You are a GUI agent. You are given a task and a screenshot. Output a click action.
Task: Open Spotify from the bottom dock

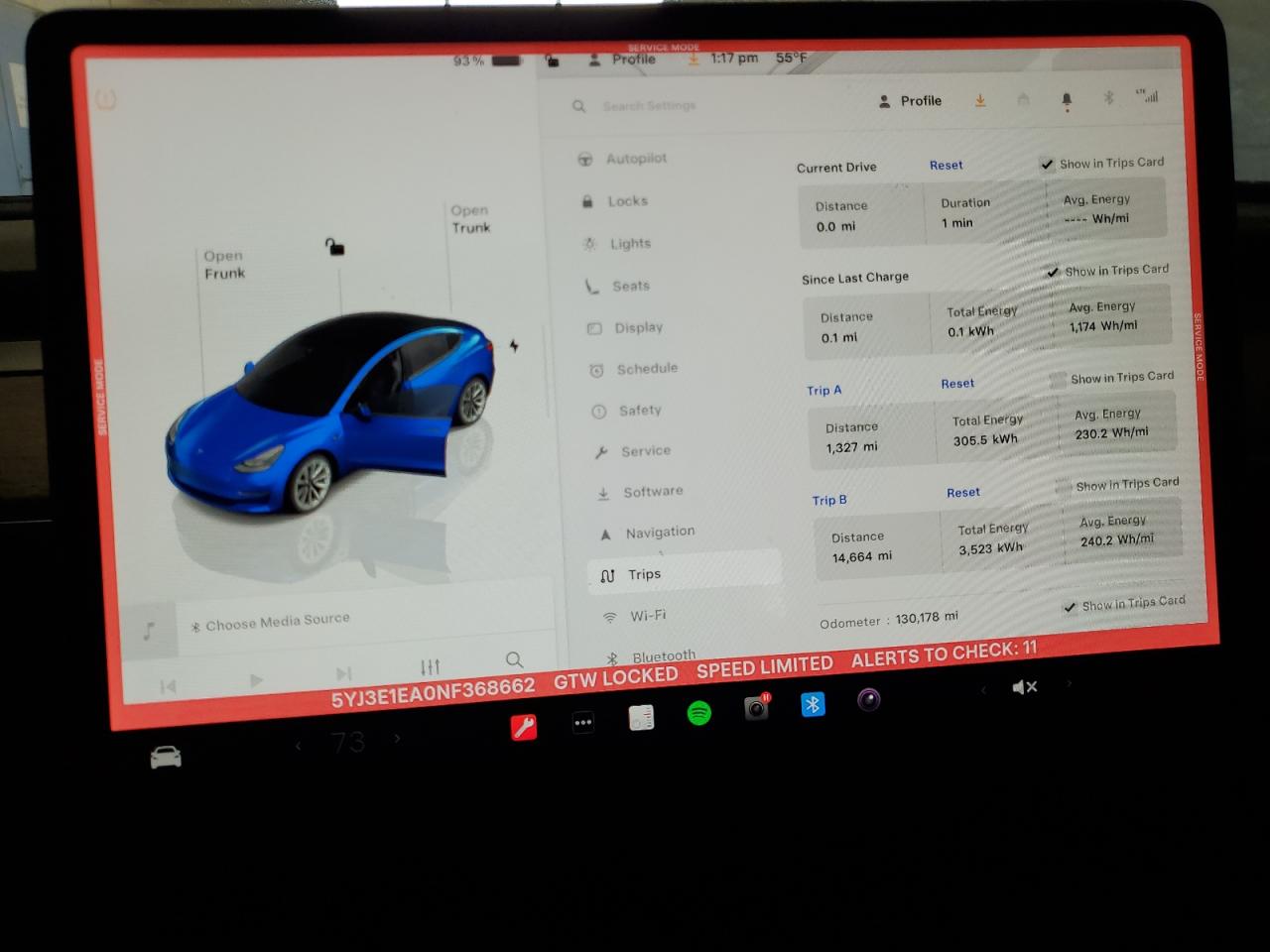[698, 713]
